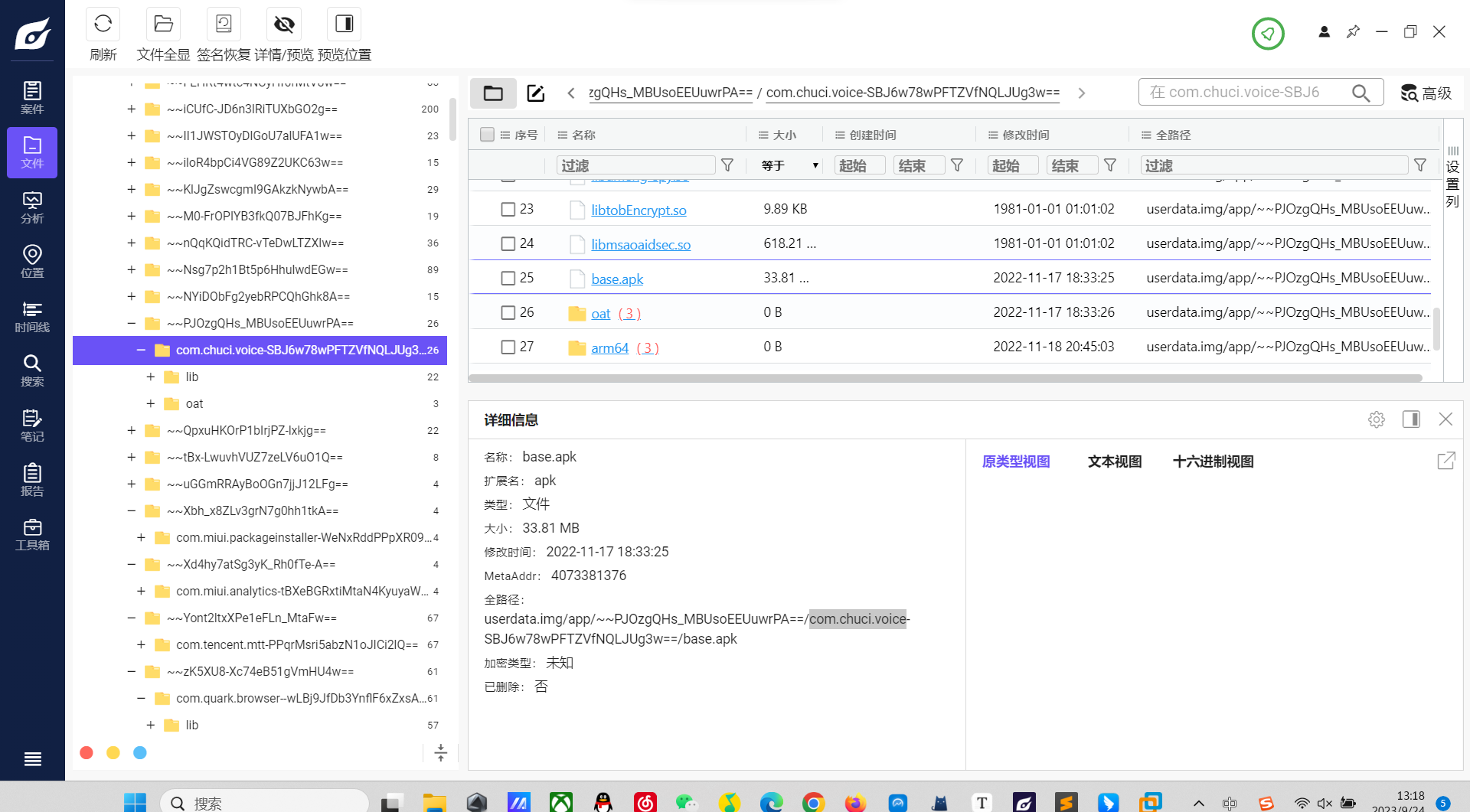1470x812 pixels.
Task: Open the base.apk file link
Action: click(617, 279)
